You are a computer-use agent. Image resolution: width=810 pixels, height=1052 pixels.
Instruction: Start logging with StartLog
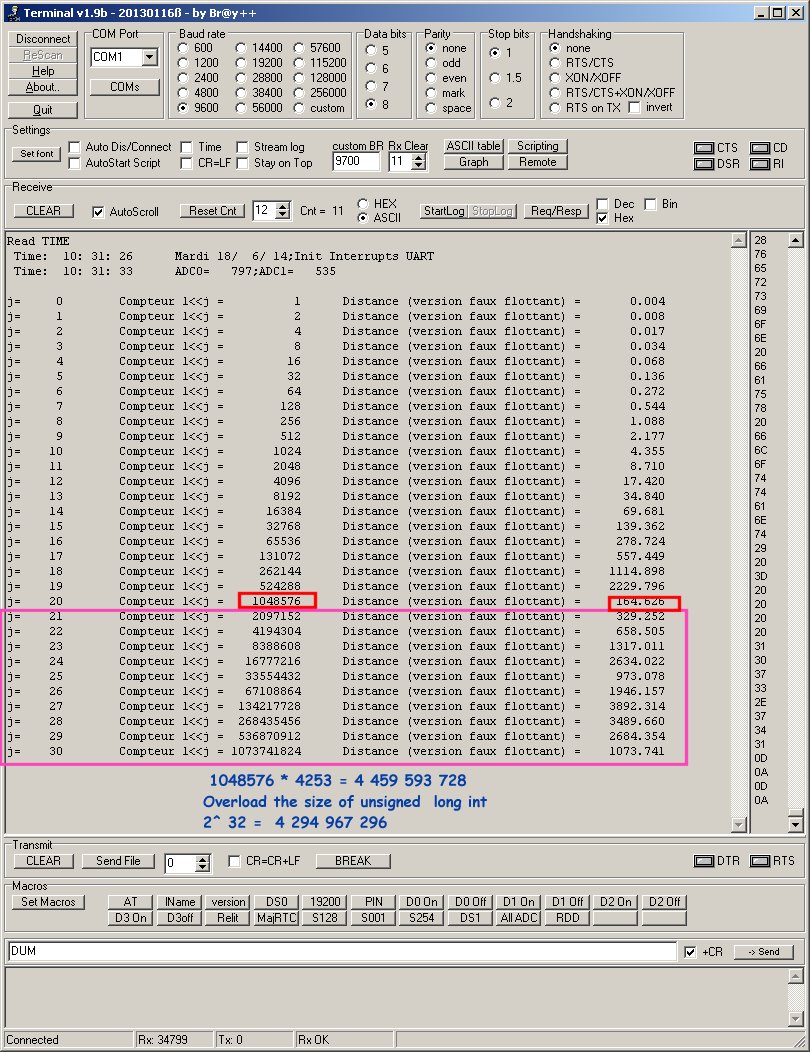(x=444, y=211)
